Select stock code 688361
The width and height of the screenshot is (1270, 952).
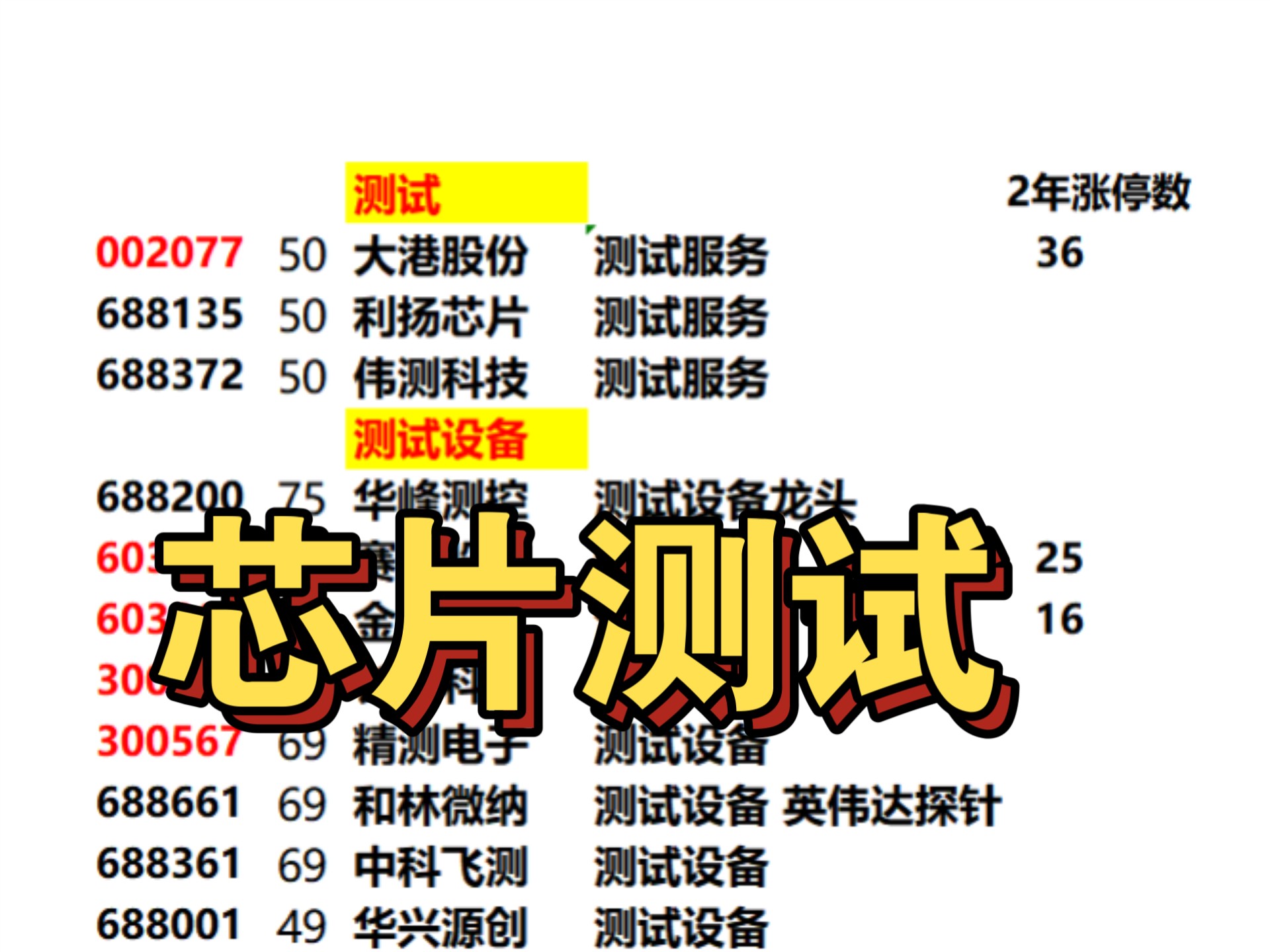(x=168, y=863)
